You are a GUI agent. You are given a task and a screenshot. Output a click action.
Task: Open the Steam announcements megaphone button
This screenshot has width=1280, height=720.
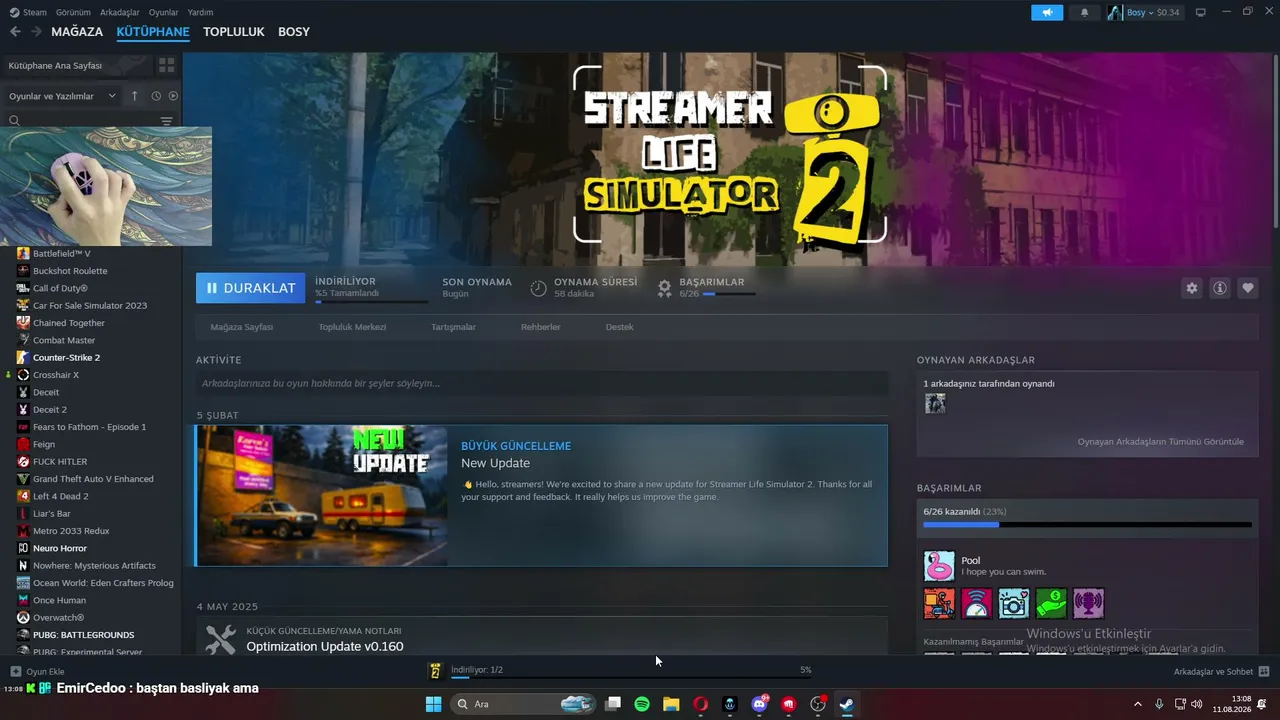click(x=1047, y=12)
